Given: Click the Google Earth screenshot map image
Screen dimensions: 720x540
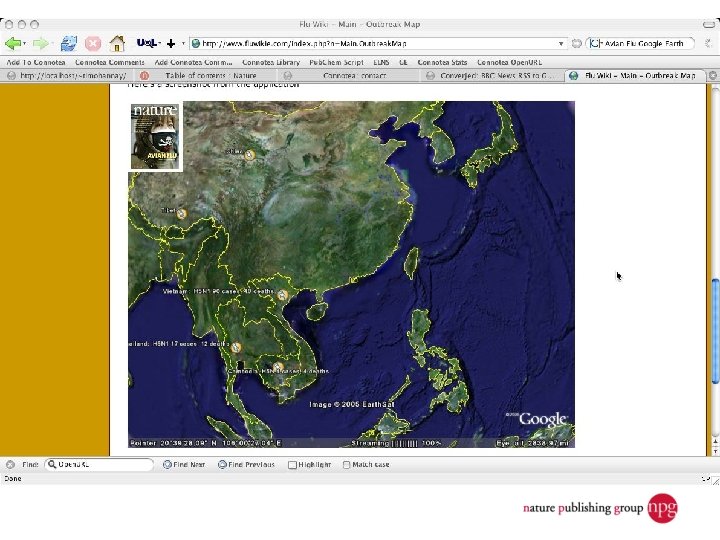Looking at the screenshot, I should [351, 274].
